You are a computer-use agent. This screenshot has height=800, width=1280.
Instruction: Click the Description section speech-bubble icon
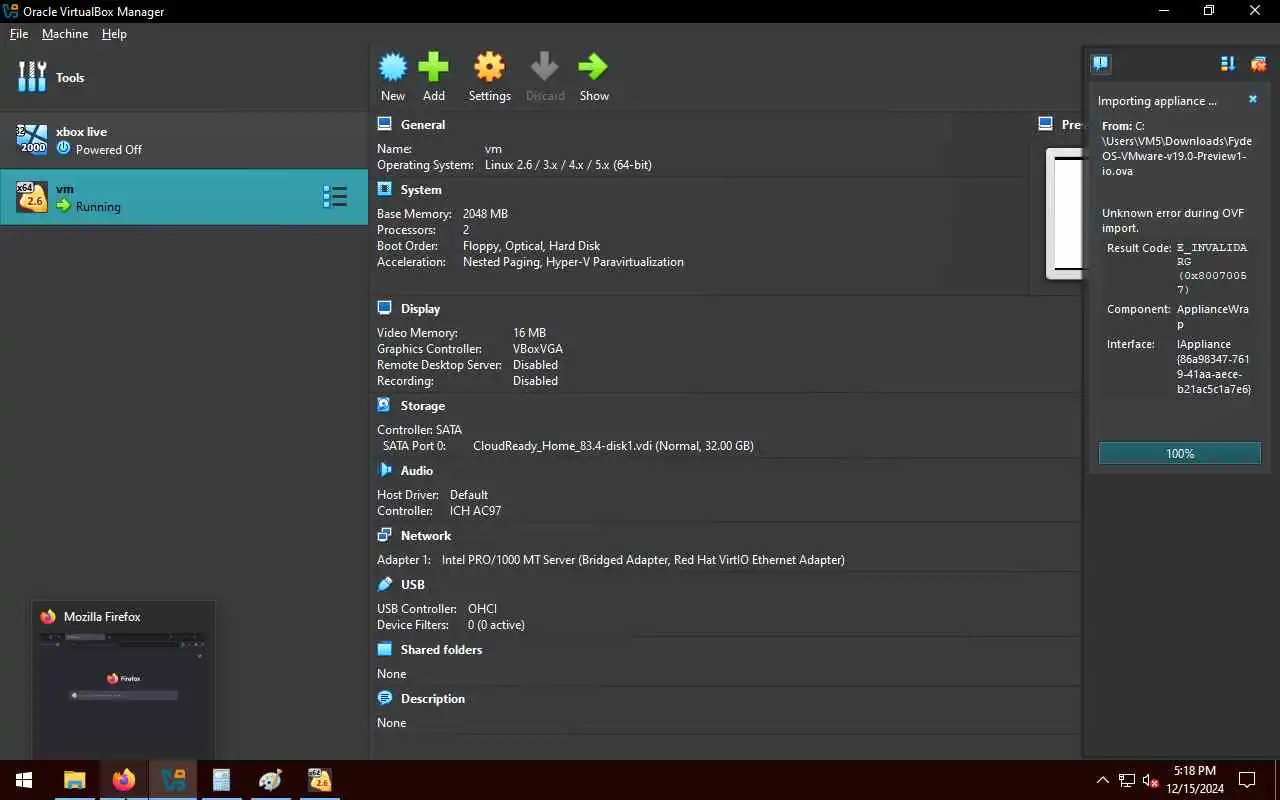click(x=385, y=698)
